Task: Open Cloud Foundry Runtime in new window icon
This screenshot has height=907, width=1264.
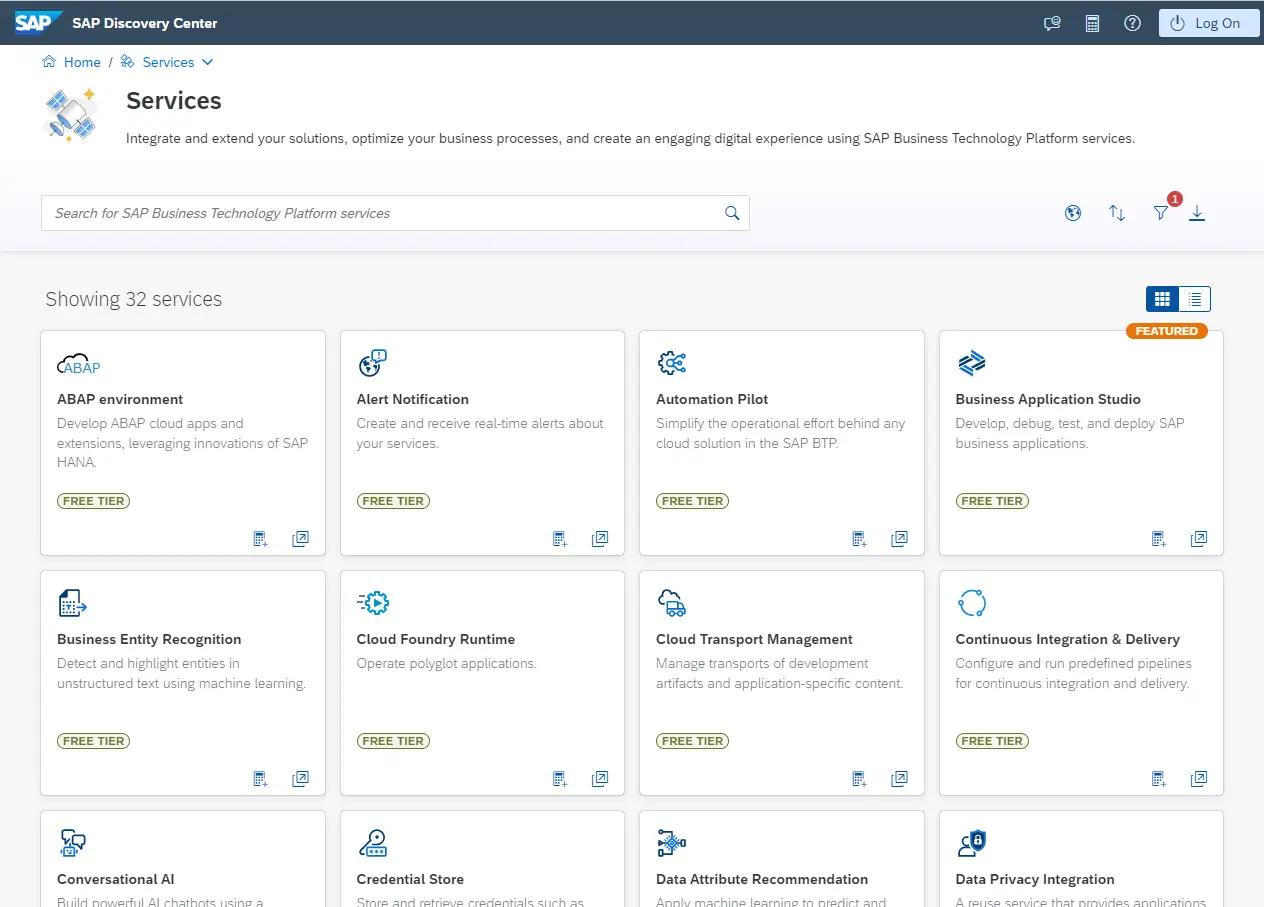Action: (x=600, y=779)
